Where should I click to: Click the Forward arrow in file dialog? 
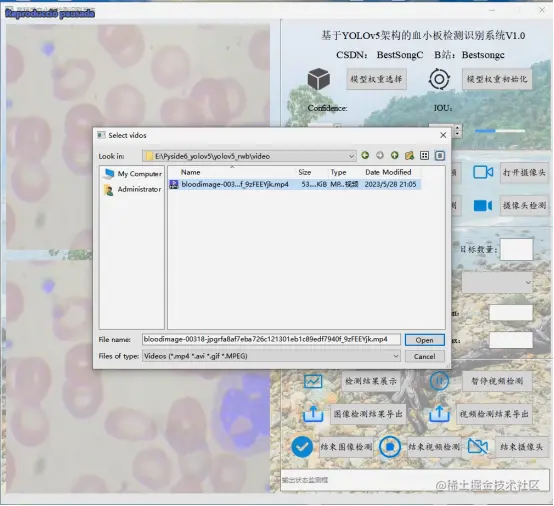pyautogui.click(x=380, y=155)
